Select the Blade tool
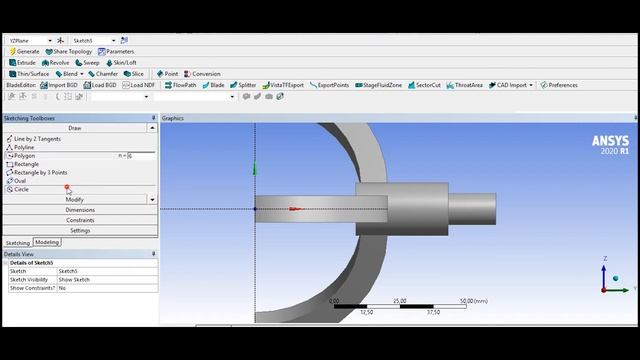This screenshot has width=640, height=360. click(213, 85)
